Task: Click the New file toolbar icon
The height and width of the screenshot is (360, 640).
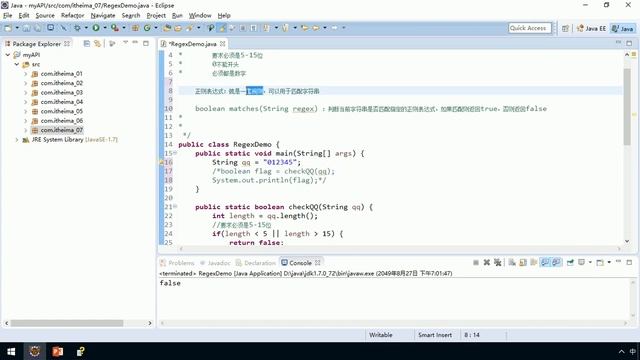Action: [x=7, y=28]
